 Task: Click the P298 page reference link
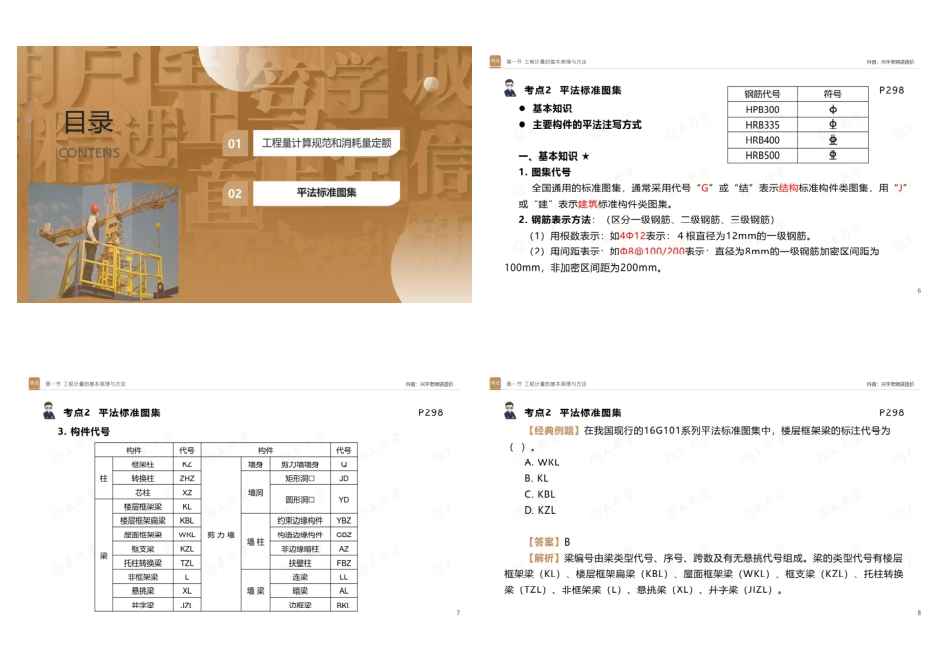pos(893,89)
